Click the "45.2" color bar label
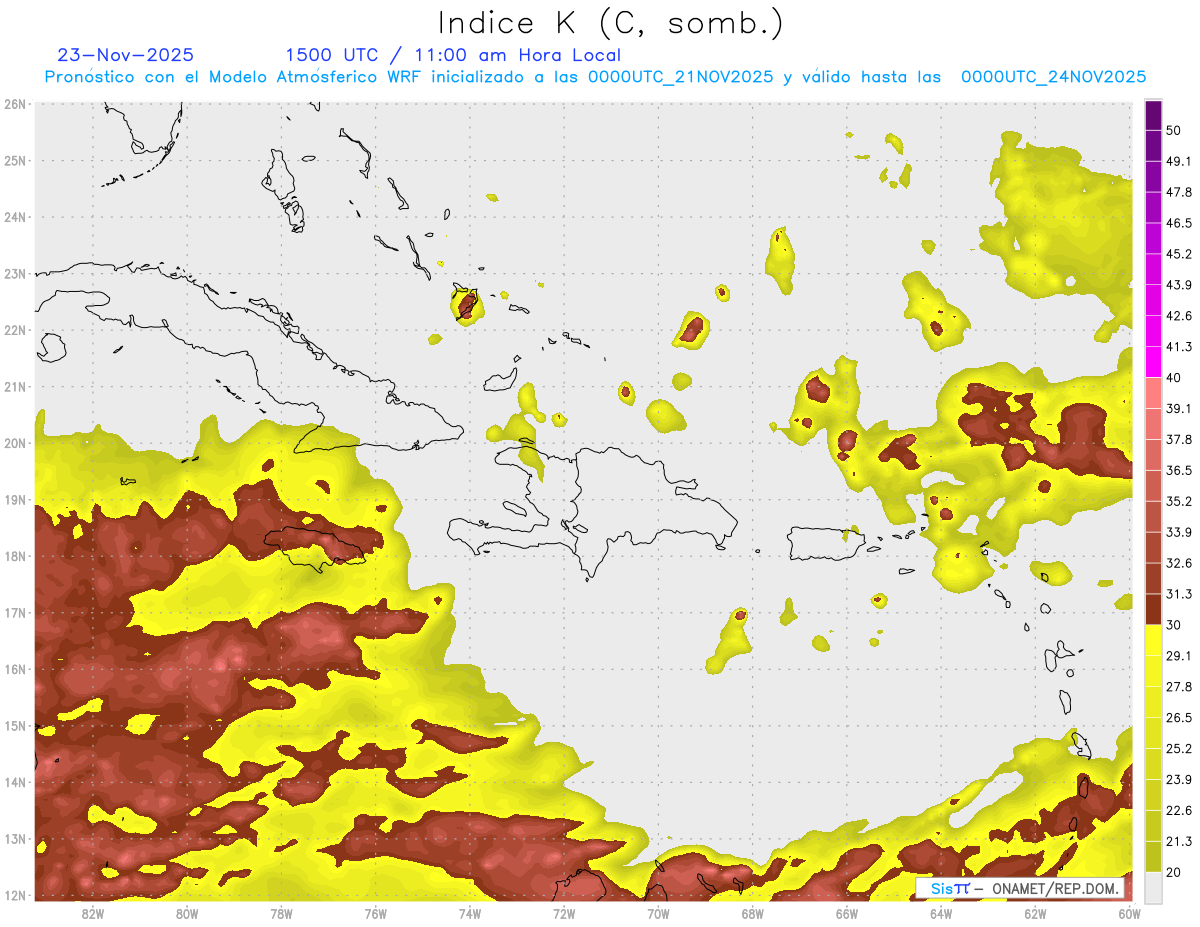 coord(1179,254)
